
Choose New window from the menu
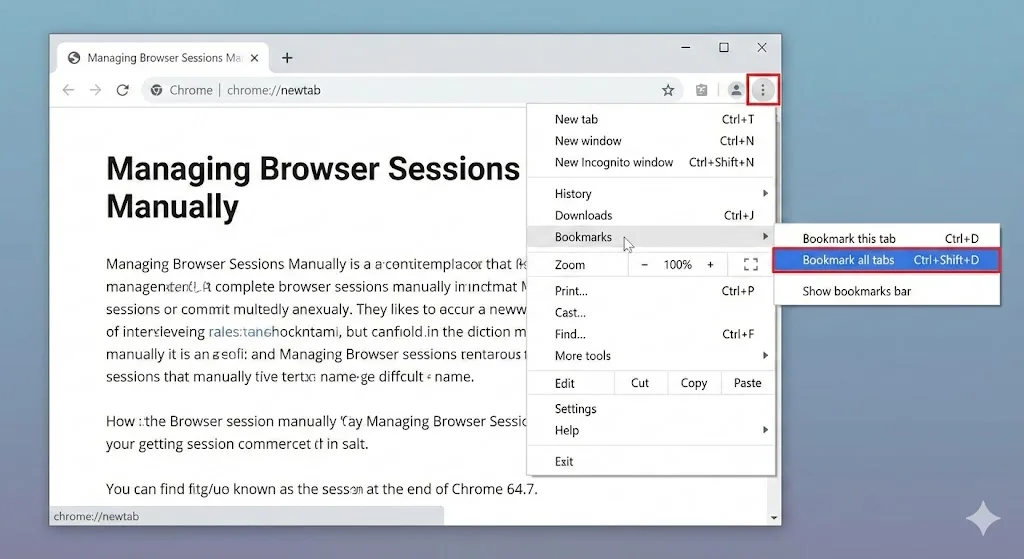click(651, 141)
